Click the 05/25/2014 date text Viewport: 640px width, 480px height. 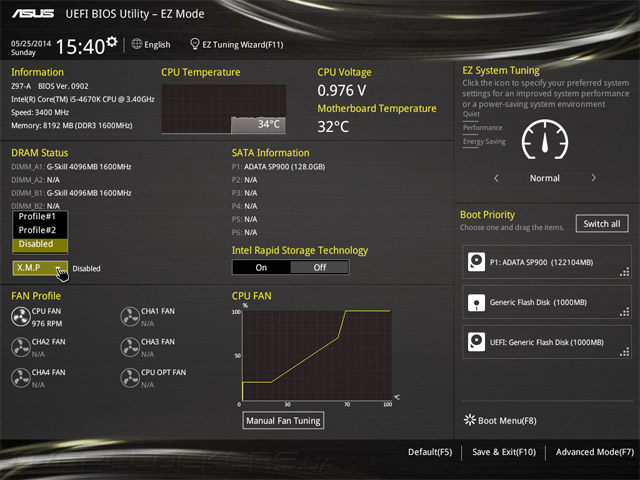pos(31,43)
